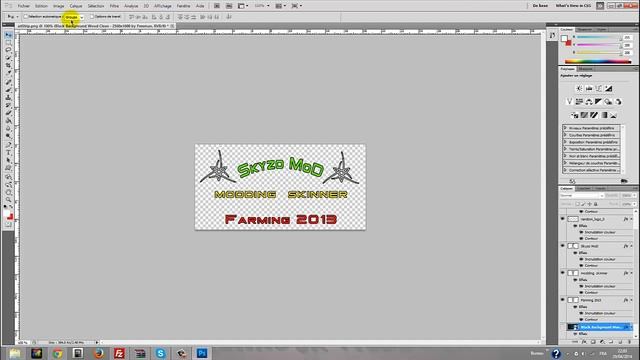Screen dimensions: 640x360
Task: Add a Curves adjustment via icon
Action: tap(599, 89)
